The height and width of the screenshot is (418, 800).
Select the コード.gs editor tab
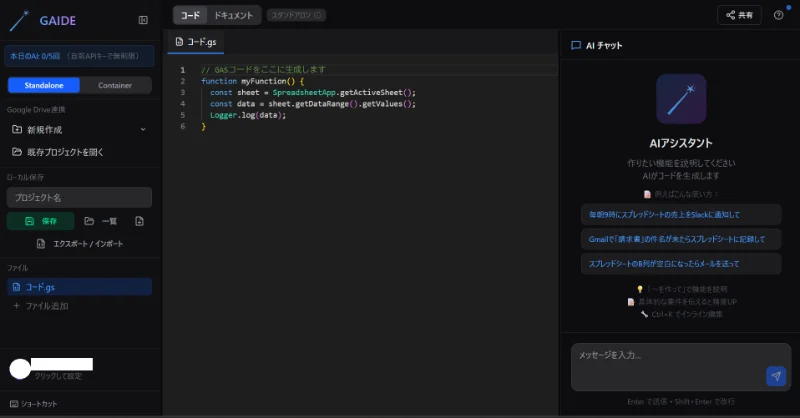point(197,42)
